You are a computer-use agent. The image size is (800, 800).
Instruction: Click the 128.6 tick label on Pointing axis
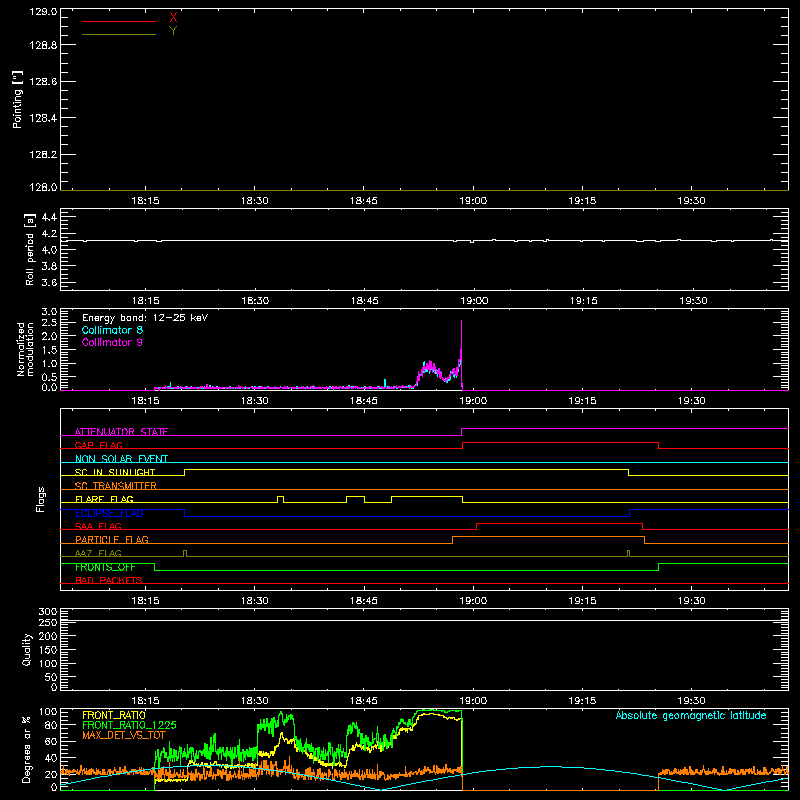click(43, 82)
